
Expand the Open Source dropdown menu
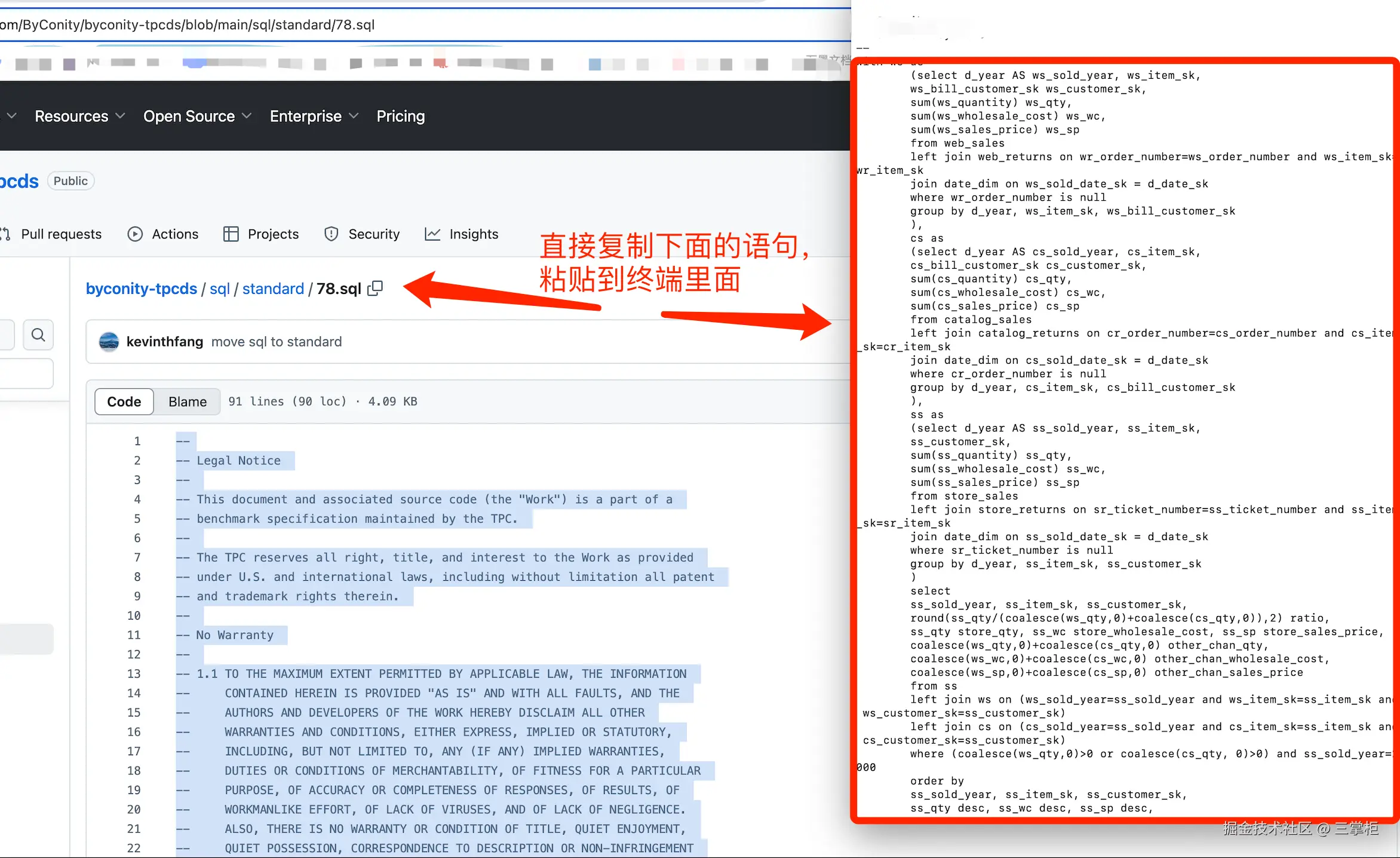click(197, 116)
